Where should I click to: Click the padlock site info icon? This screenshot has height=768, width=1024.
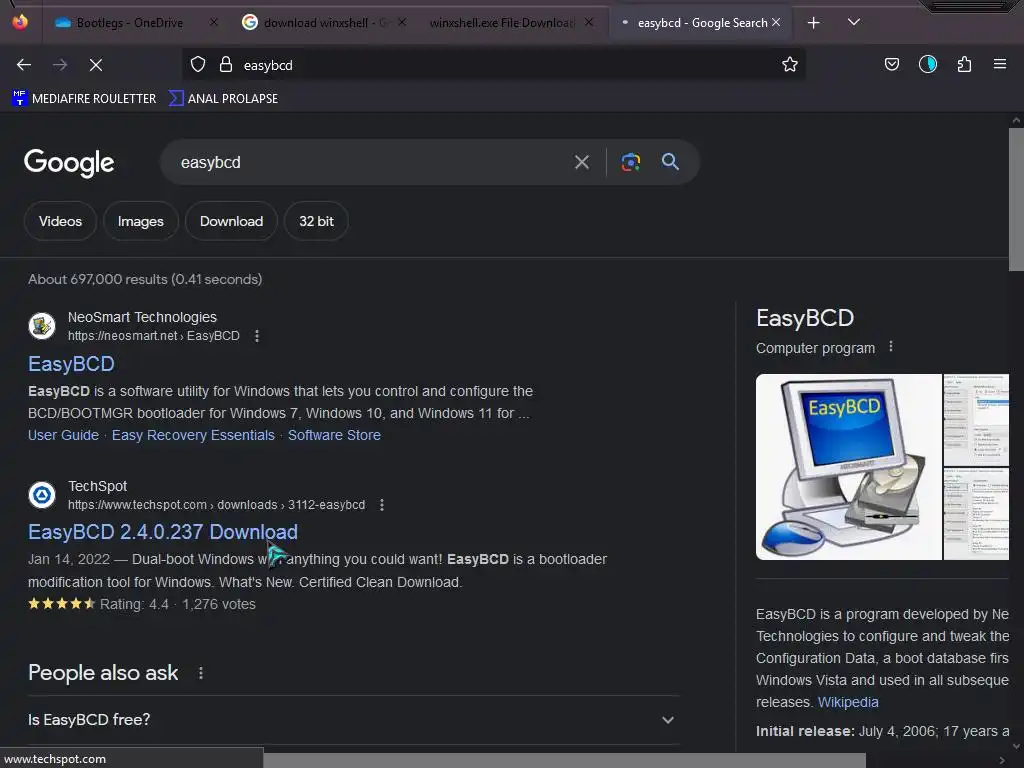pyautogui.click(x=226, y=65)
